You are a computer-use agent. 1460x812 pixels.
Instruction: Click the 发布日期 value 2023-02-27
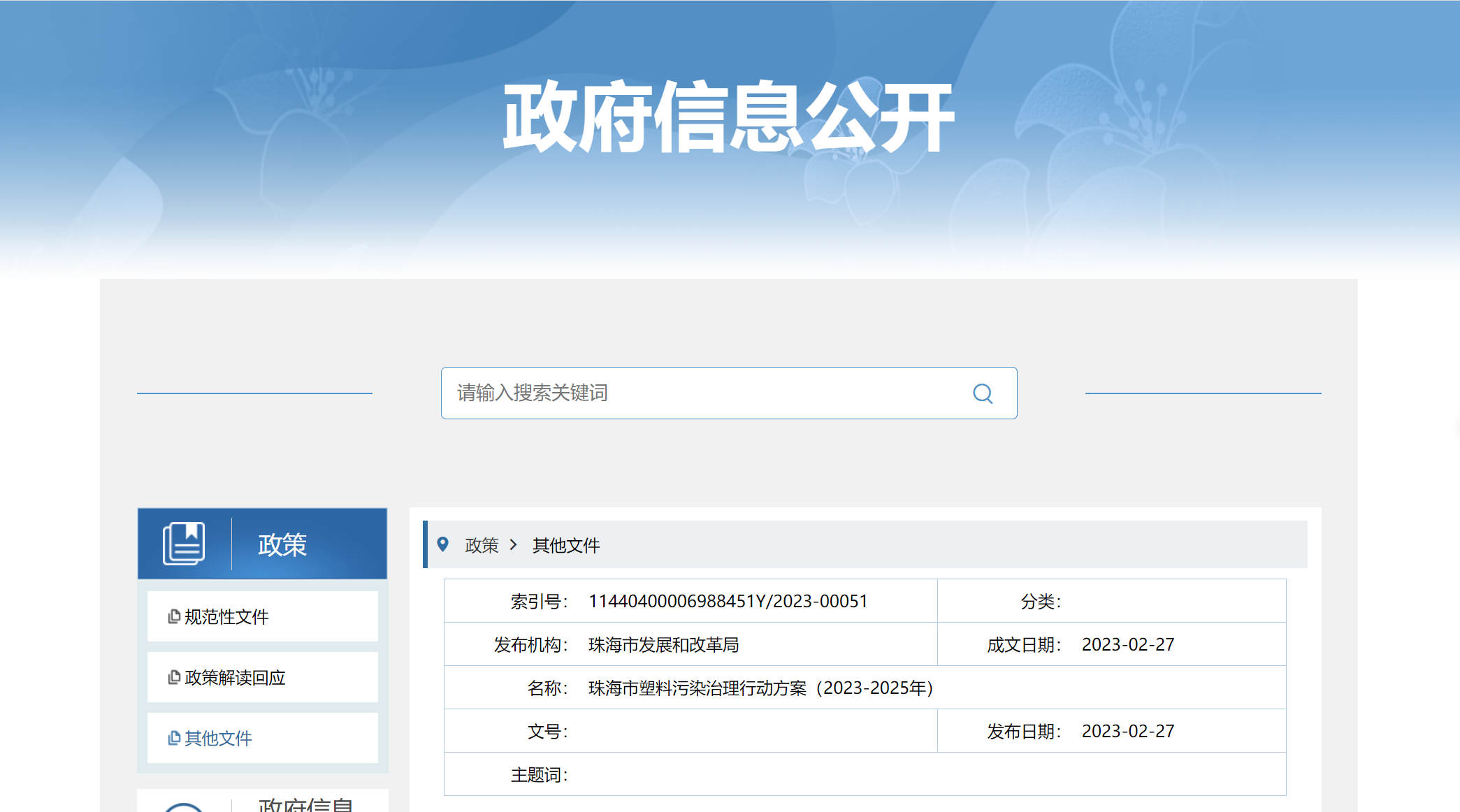tap(1127, 731)
